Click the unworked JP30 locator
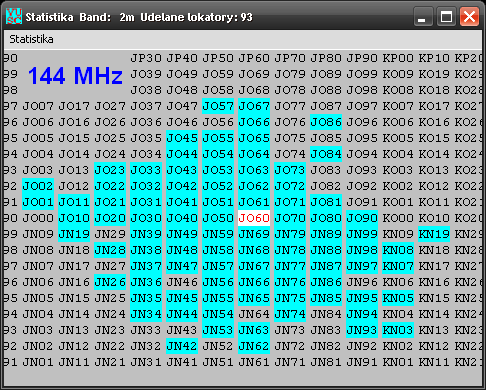The height and width of the screenshot is (390, 486). (x=146, y=58)
